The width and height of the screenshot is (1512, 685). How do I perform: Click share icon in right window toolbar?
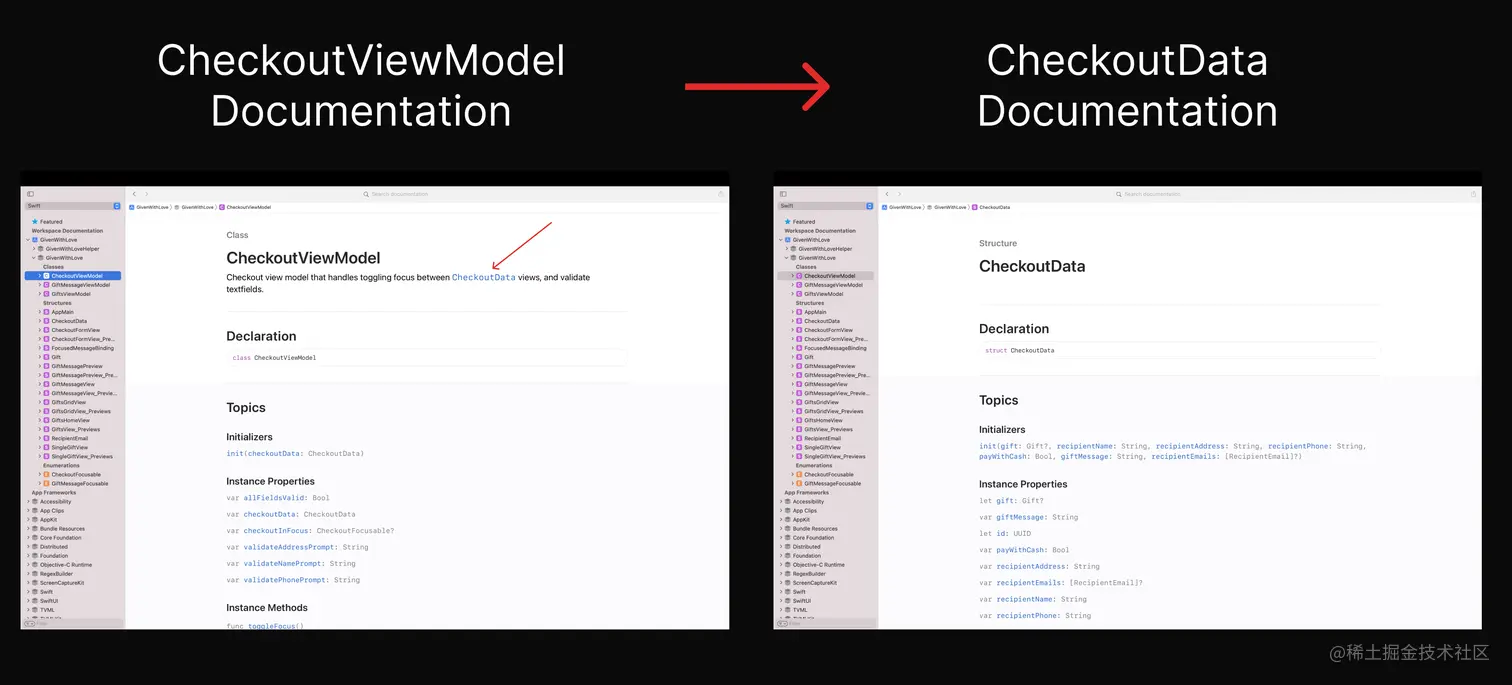coord(1474,194)
